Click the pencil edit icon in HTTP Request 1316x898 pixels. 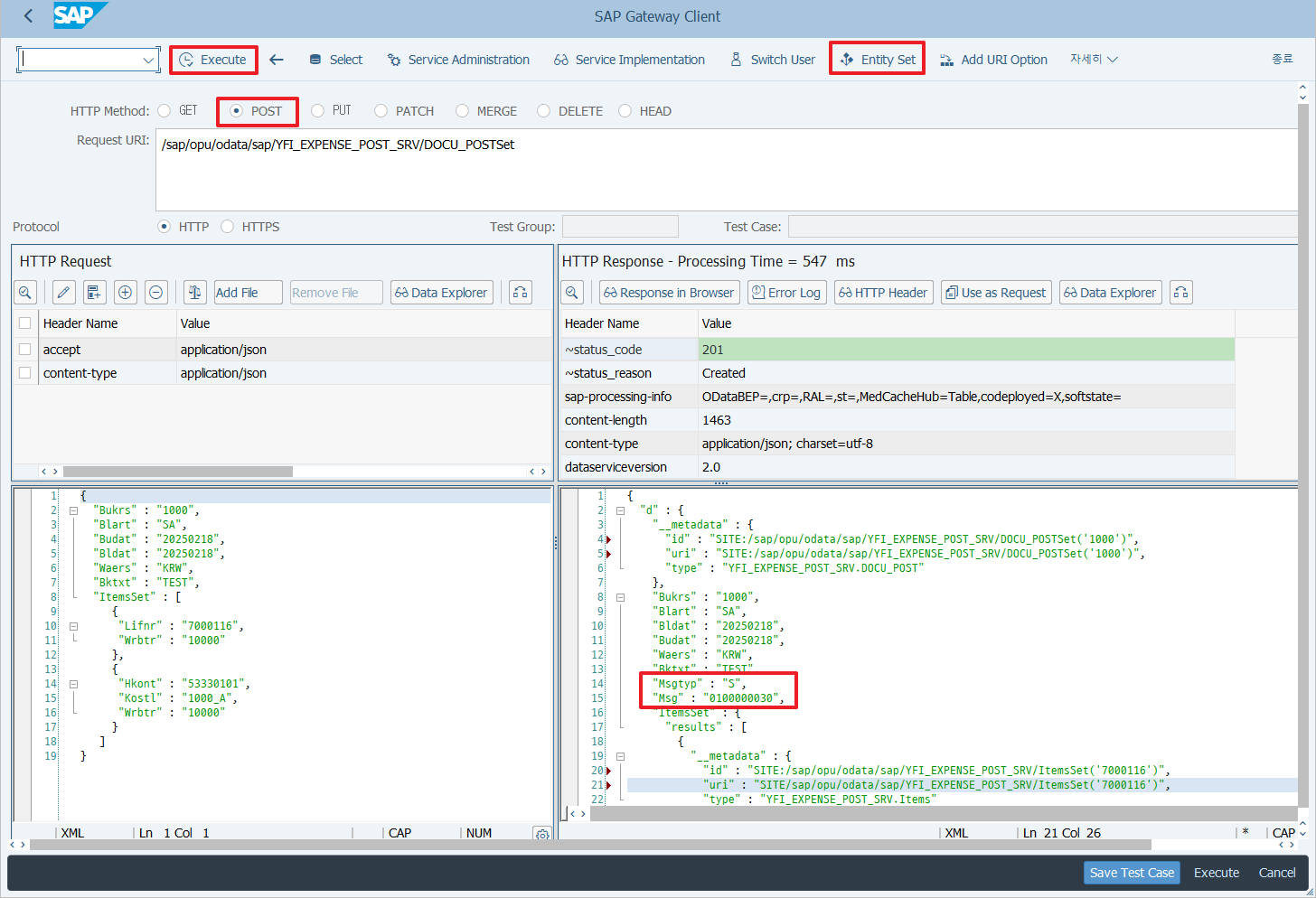click(x=63, y=293)
